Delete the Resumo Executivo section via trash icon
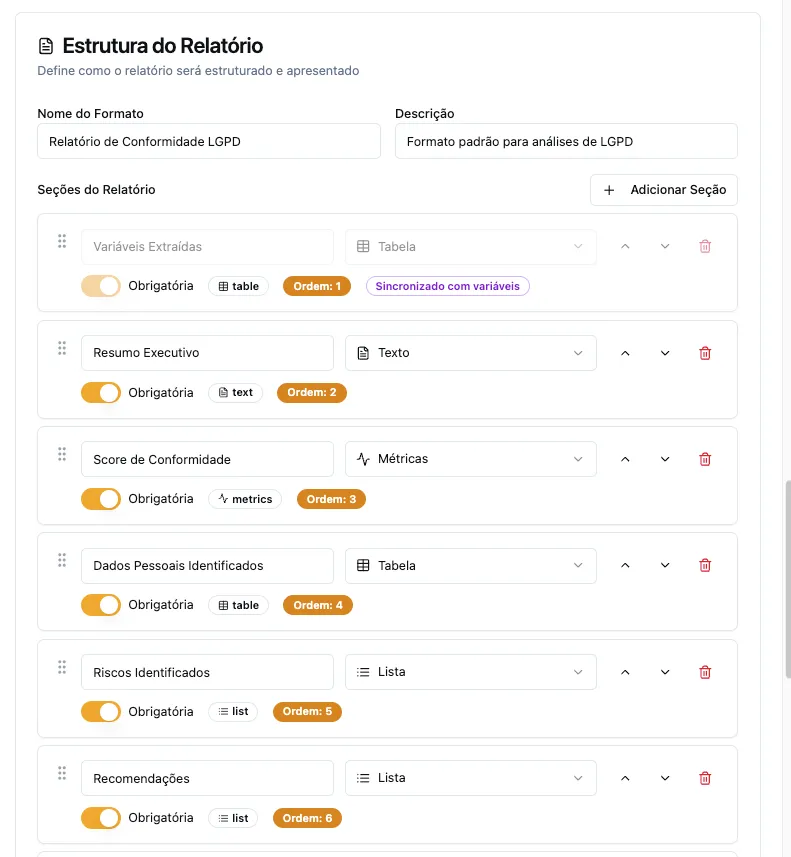Image resolution: width=791 pixels, height=857 pixels. click(x=705, y=352)
